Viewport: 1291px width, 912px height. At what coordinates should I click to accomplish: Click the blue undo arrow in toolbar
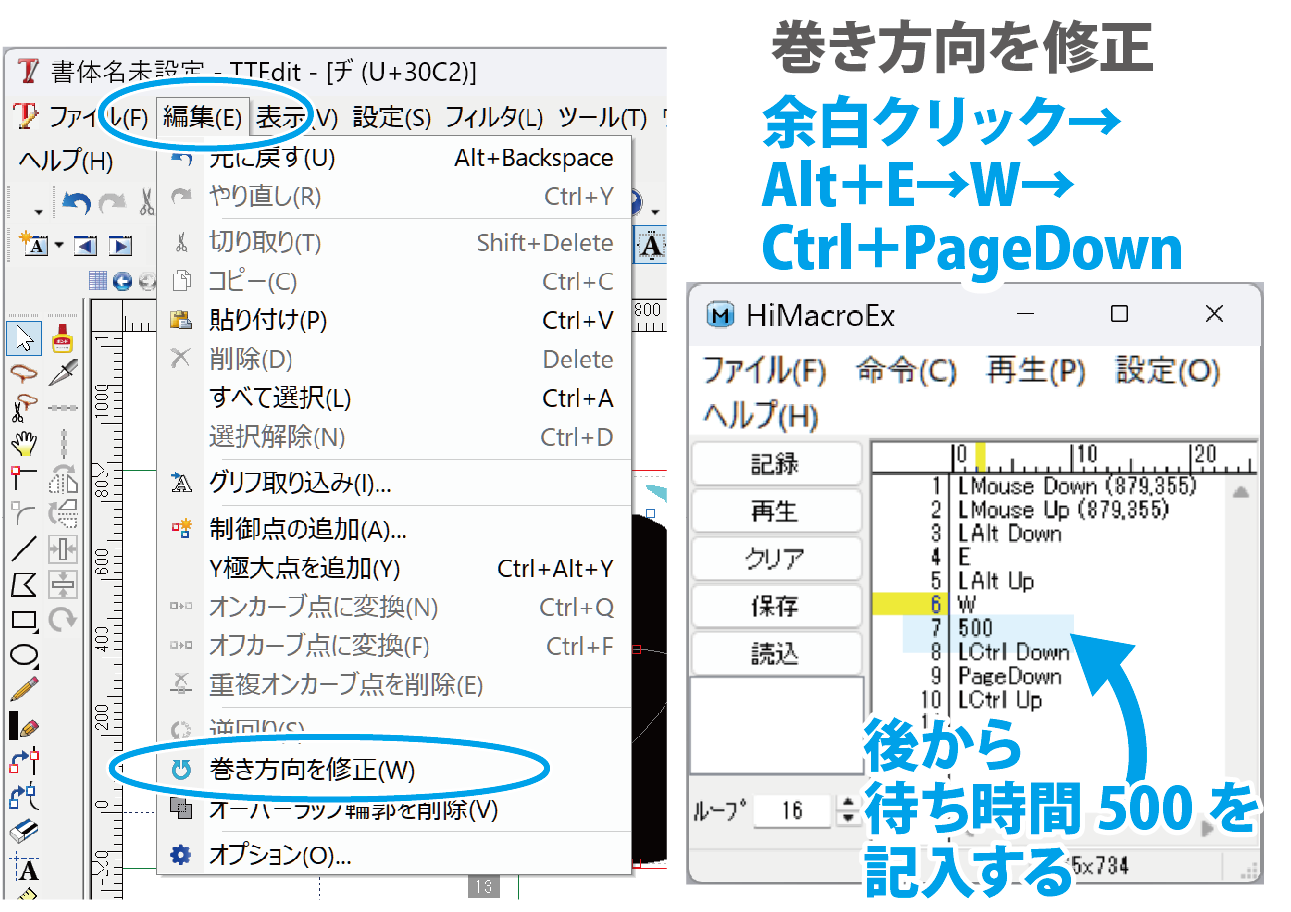76,204
